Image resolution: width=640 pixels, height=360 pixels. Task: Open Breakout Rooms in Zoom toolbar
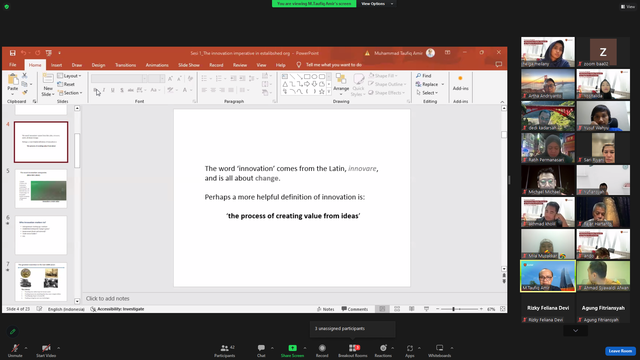353,350
